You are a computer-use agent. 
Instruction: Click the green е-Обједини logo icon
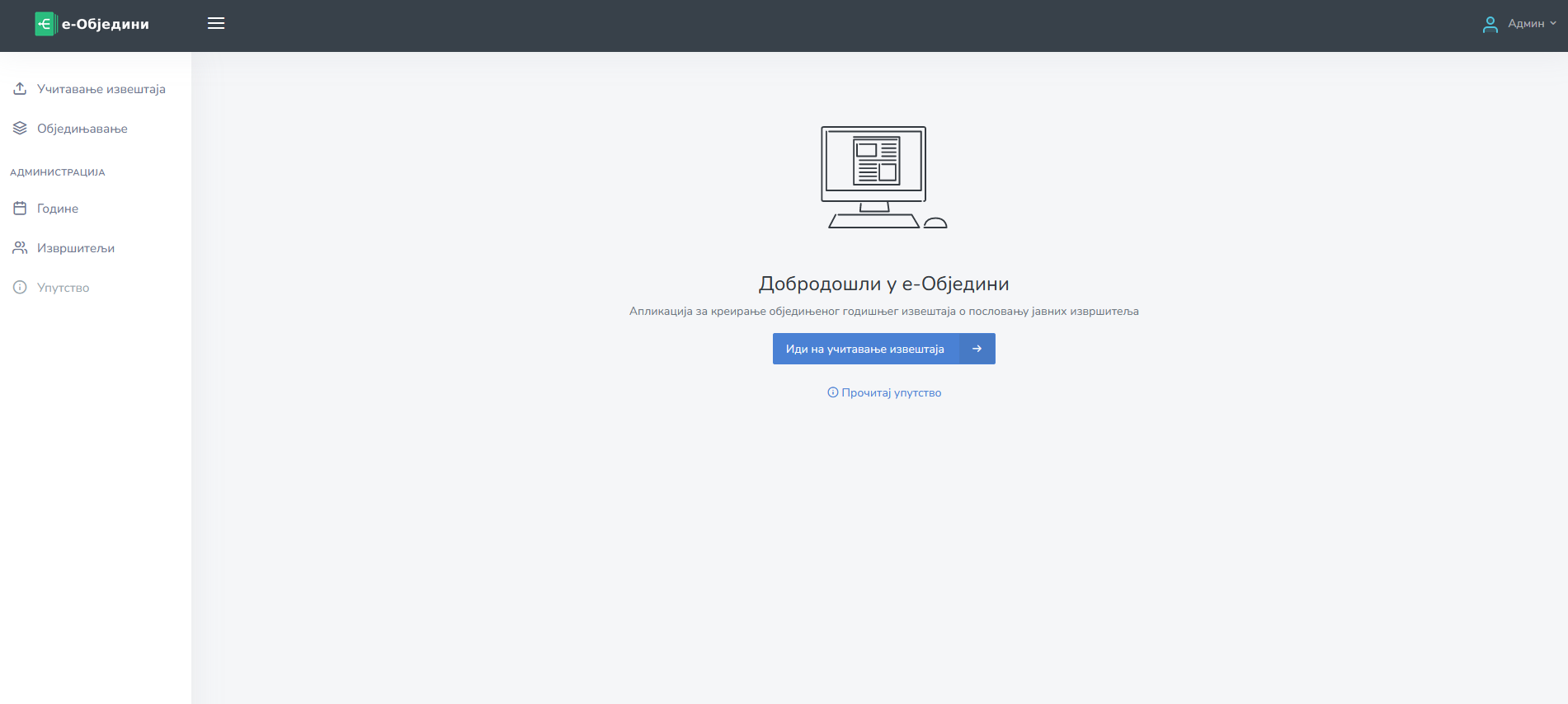tap(45, 24)
